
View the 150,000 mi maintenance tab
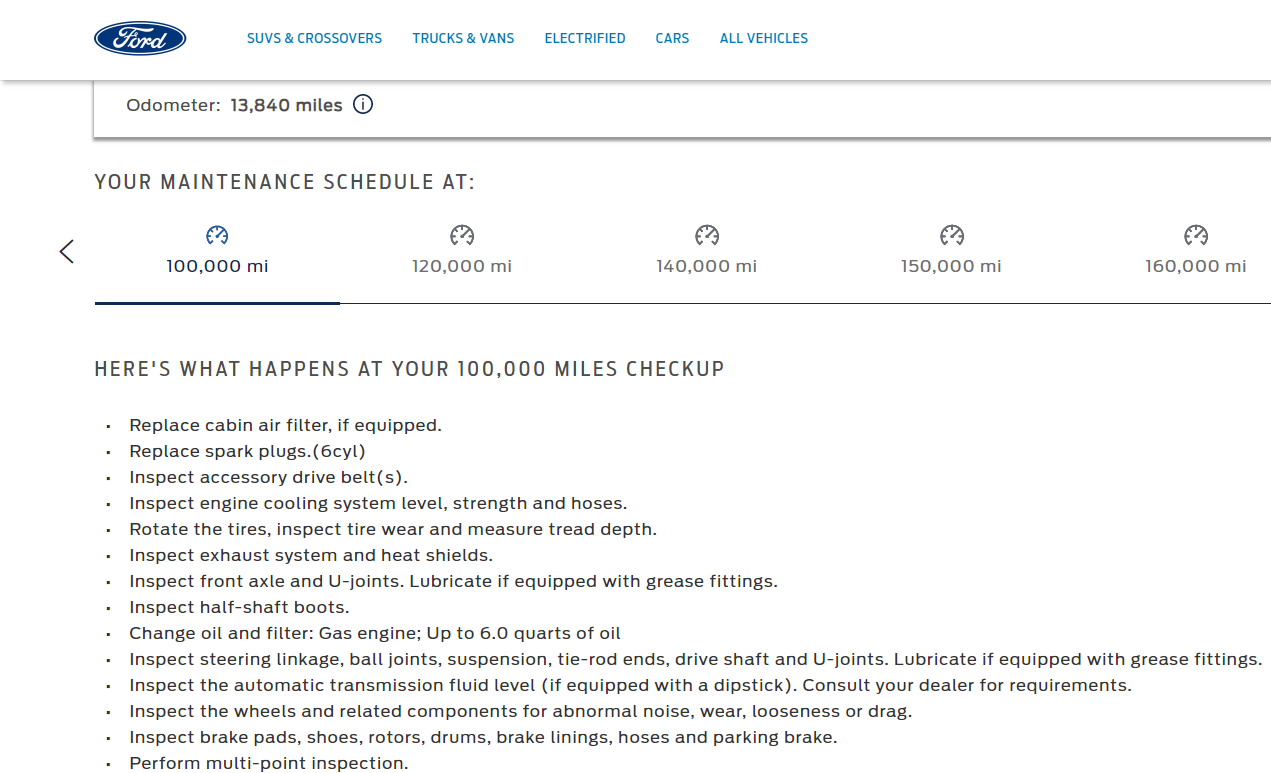click(x=951, y=266)
